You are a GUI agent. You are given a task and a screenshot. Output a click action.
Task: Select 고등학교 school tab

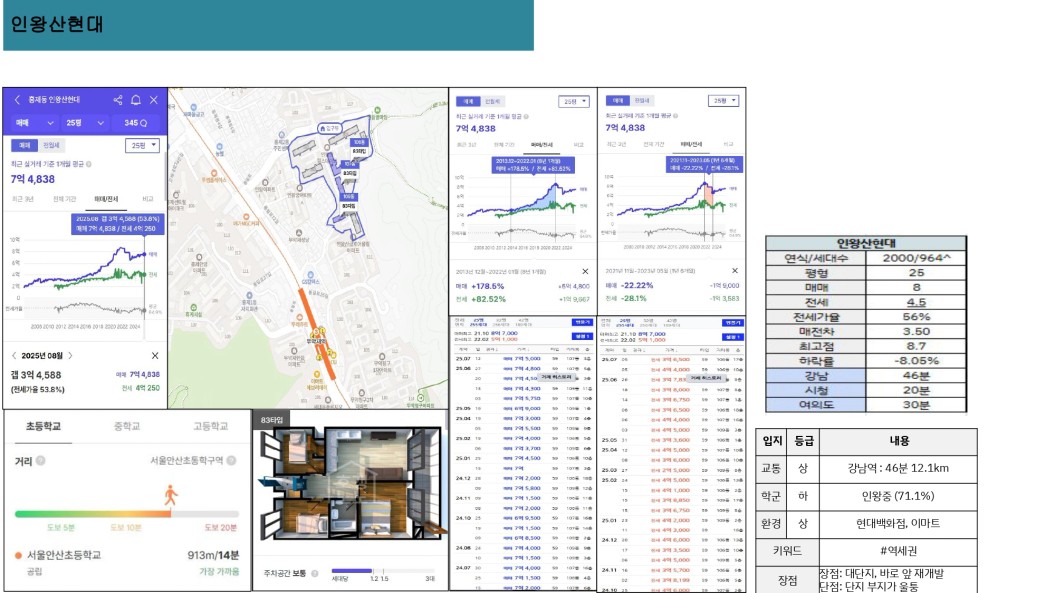click(x=211, y=427)
